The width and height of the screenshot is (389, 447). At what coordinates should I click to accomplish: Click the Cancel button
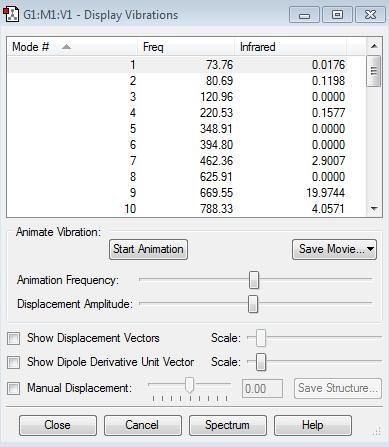click(x=143, y=425)
